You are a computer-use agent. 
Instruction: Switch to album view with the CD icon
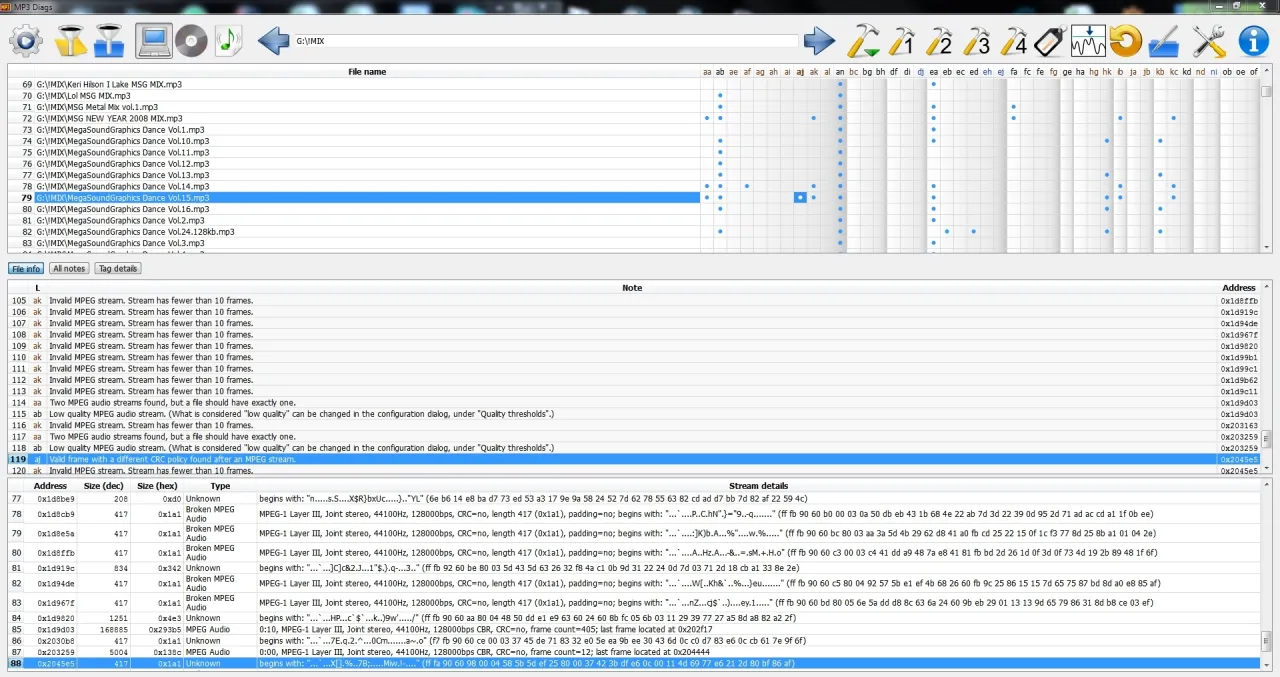pos(191,41)
